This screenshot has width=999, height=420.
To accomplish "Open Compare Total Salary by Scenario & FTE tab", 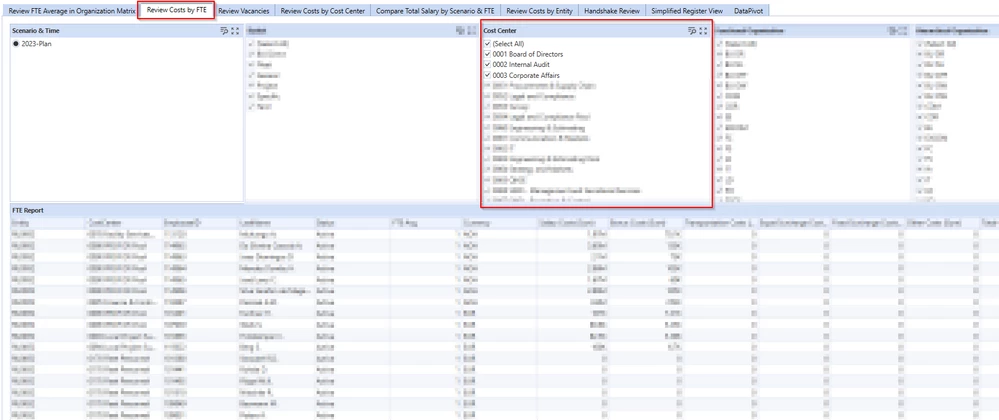I will click(435, 11).
